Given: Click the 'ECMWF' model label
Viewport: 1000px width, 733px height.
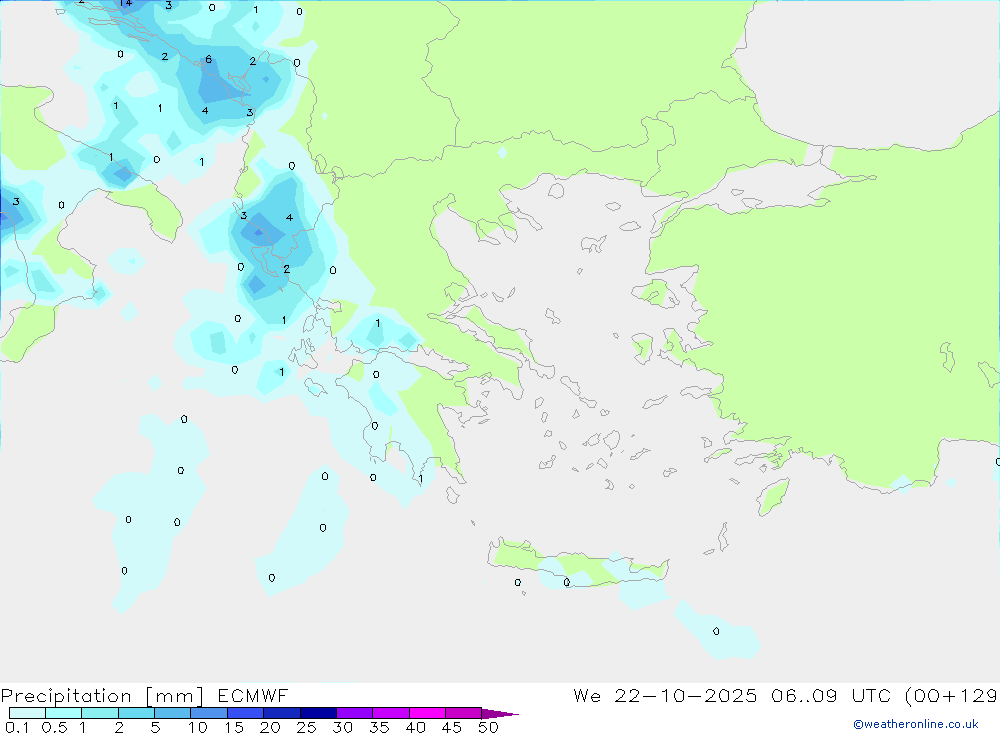Looking at the screenshot, I should coord(253,695).
